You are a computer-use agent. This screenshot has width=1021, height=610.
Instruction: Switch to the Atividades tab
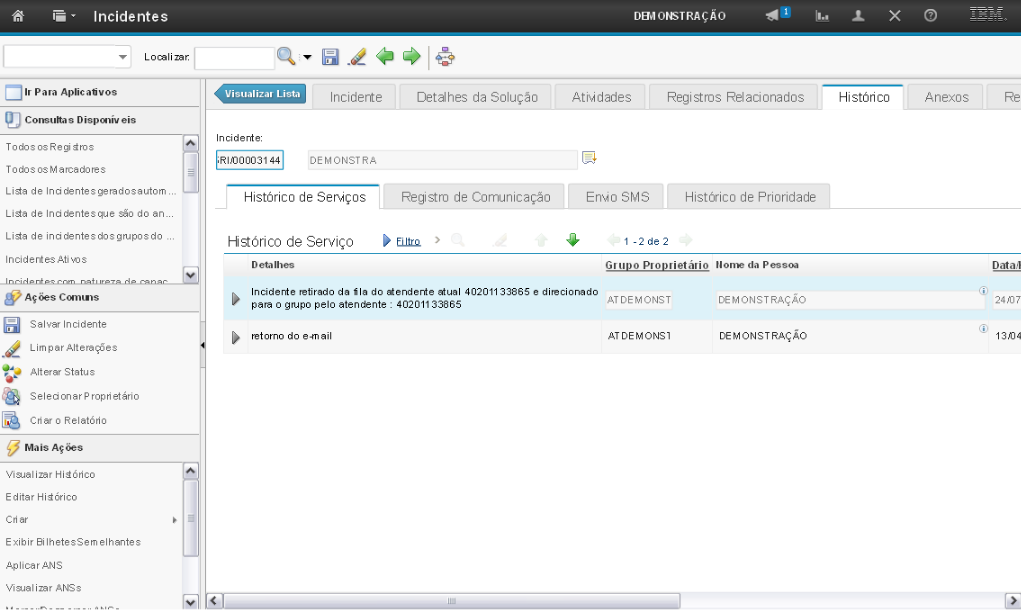(x=601, y=97)
